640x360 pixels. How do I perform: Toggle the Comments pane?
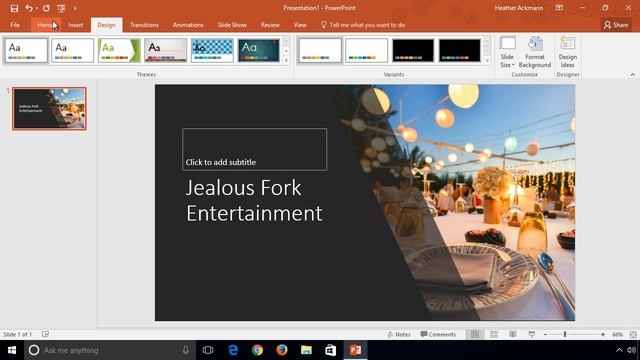438,334
